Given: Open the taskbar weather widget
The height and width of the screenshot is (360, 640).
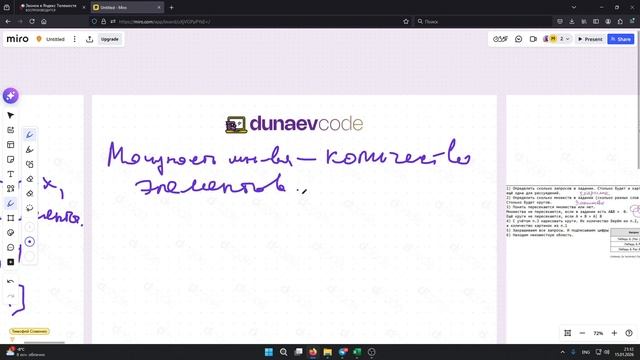Looking at the screenshot, I should click(24, 352).
